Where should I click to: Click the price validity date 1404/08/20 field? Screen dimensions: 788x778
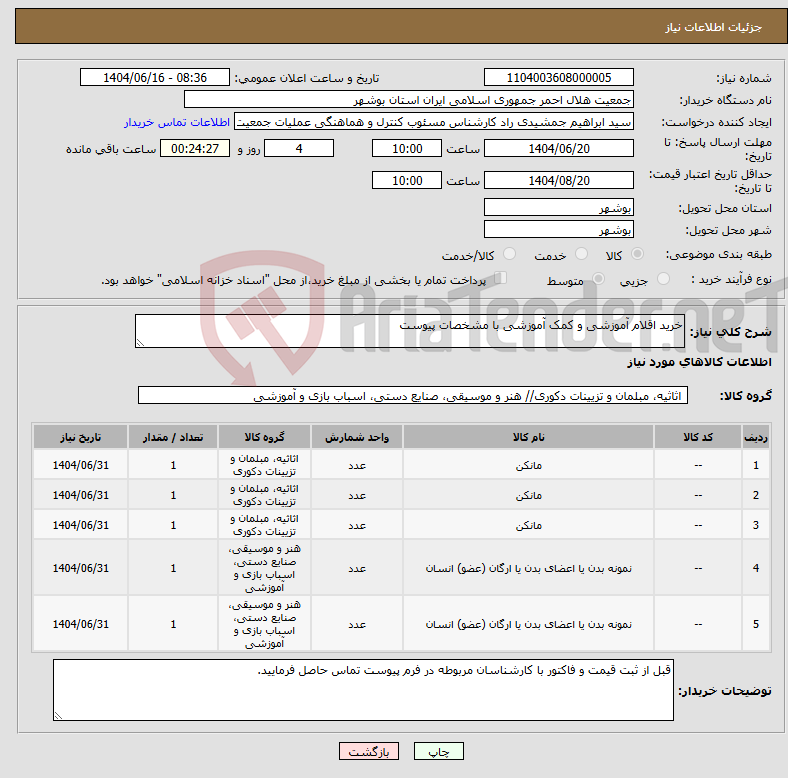click(x=558, y=180)
